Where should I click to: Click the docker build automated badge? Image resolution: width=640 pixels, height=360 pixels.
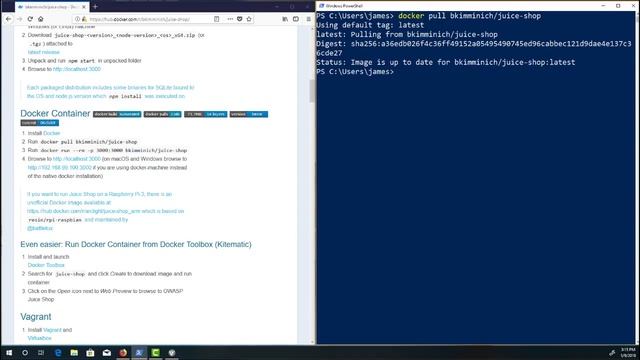click(117, 114)
